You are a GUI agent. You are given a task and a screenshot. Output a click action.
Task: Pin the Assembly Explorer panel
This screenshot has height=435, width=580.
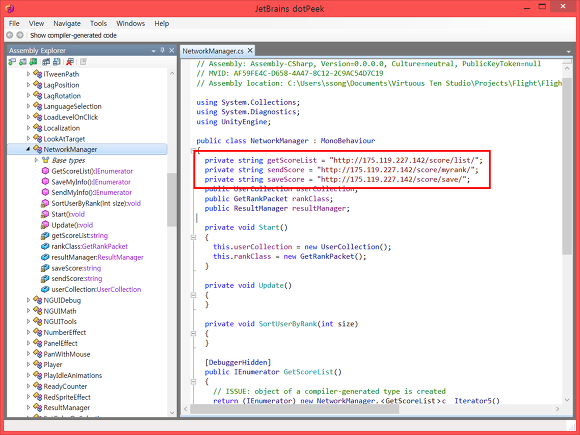[x=162, y=50]
